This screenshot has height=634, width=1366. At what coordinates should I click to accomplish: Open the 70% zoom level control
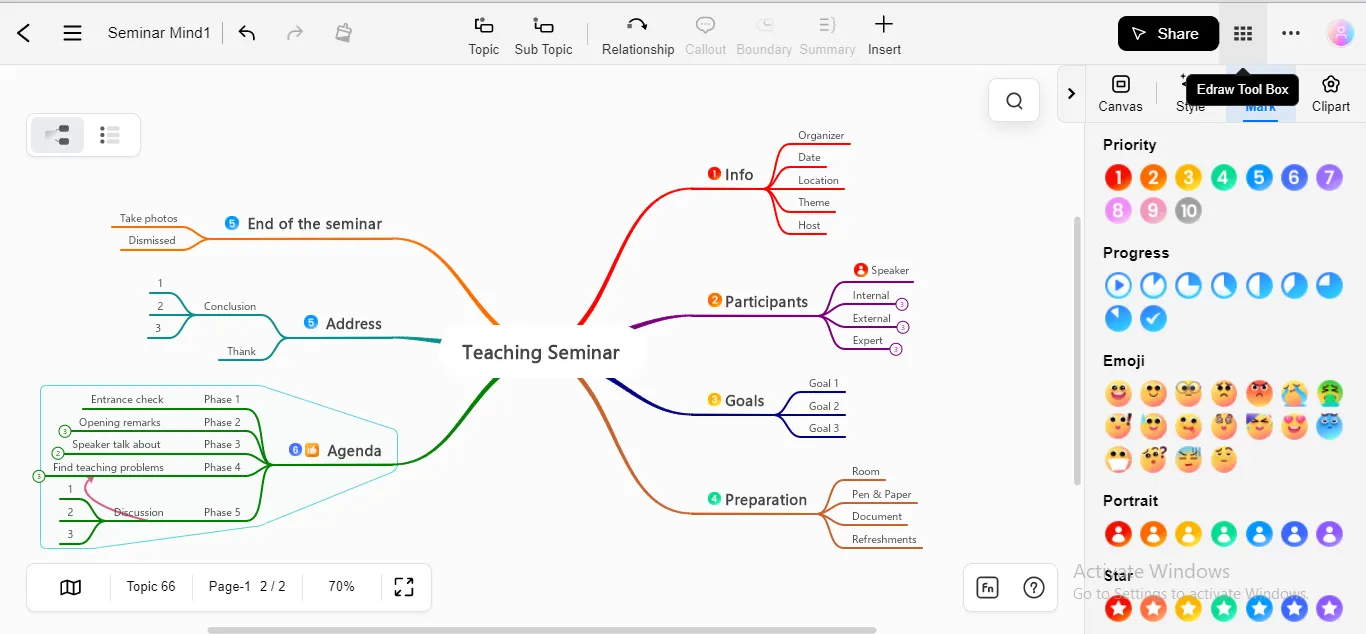(341, 587)
